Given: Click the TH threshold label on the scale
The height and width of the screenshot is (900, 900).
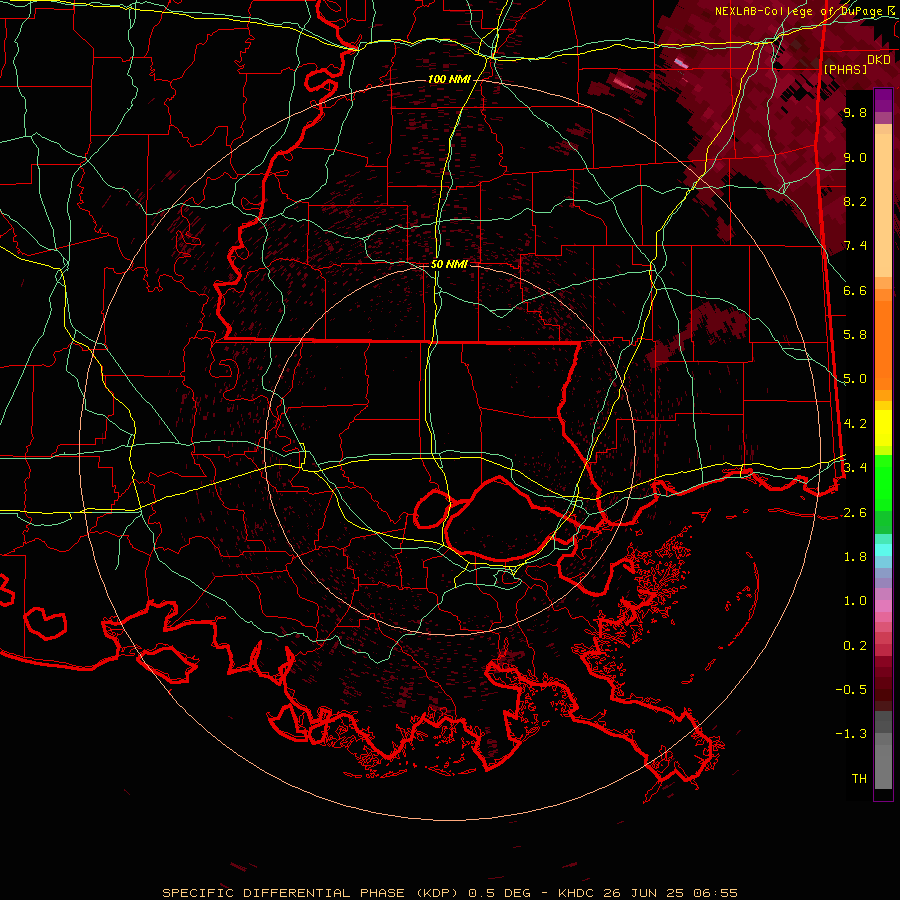Looking at the screenshot, I should (x=859, y=778).
